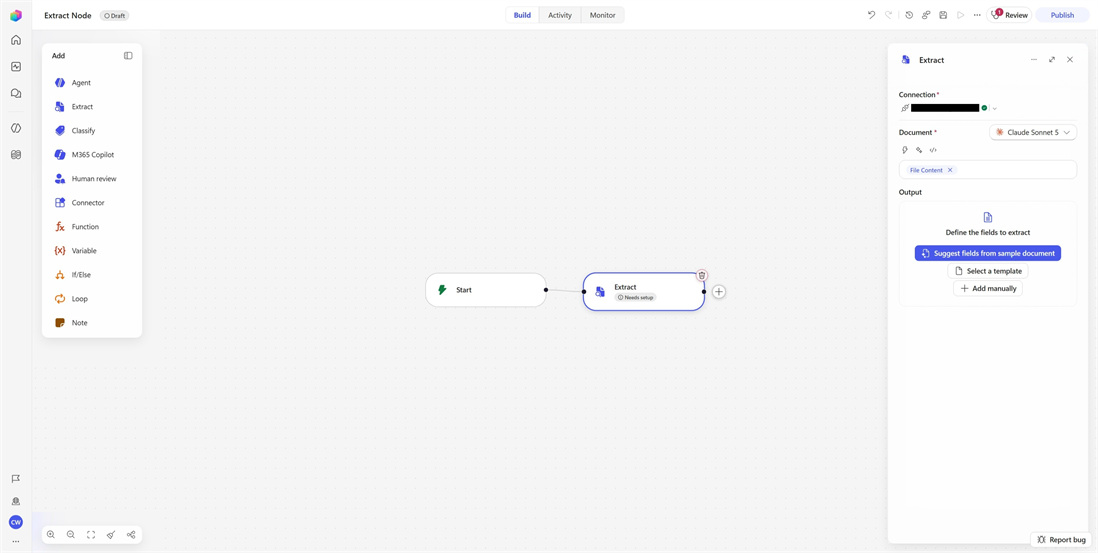The height and width of the screenshot is (553, 1098).
Task: Add a Loop node
Action: tap(92, 299)
